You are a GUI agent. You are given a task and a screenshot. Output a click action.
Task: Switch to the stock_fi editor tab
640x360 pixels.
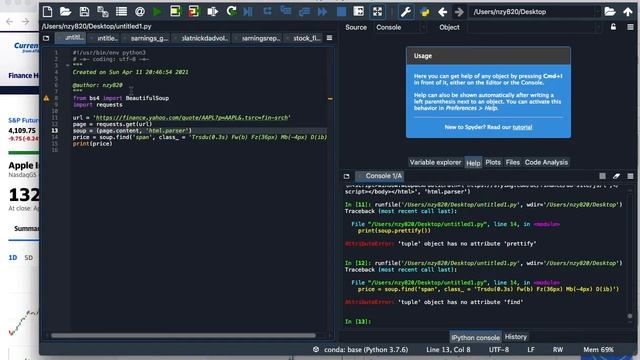click(x=305, y=38)
